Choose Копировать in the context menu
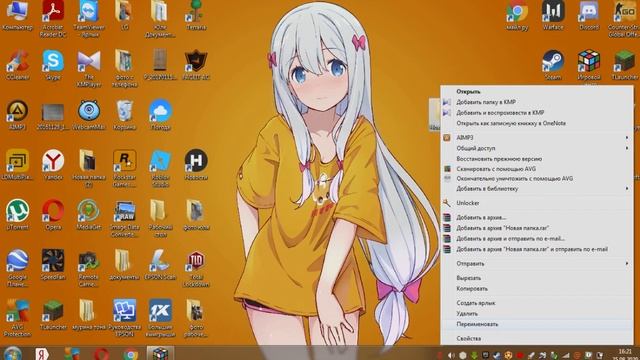640x360 pixels. click(x=537, y=289)
